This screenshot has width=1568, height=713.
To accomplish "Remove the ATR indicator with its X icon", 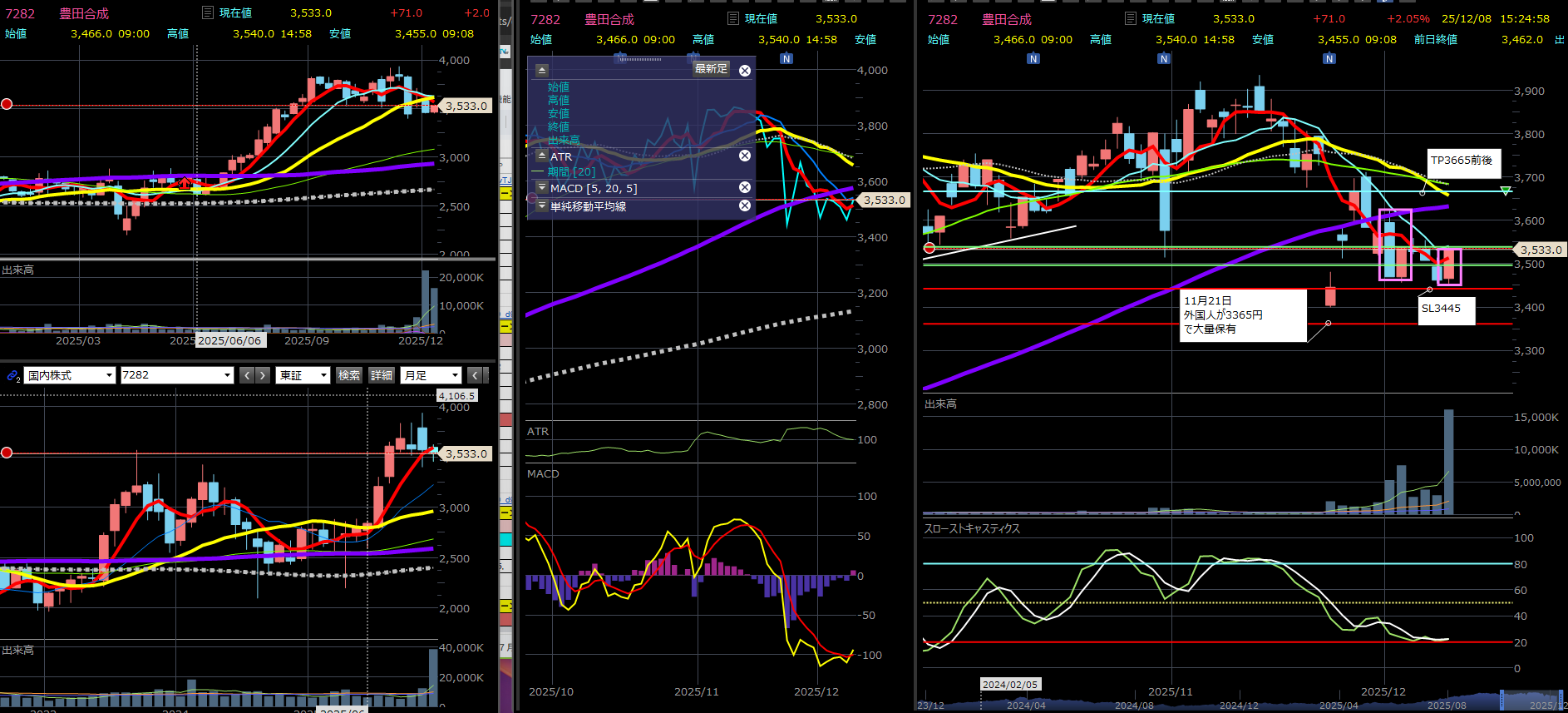I will tap(745, 156).
